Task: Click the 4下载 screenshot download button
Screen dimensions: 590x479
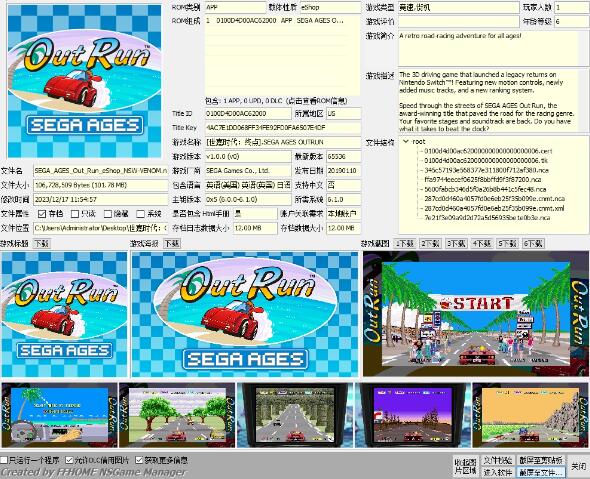Action: pyautogui.click(x=482, y=243)
